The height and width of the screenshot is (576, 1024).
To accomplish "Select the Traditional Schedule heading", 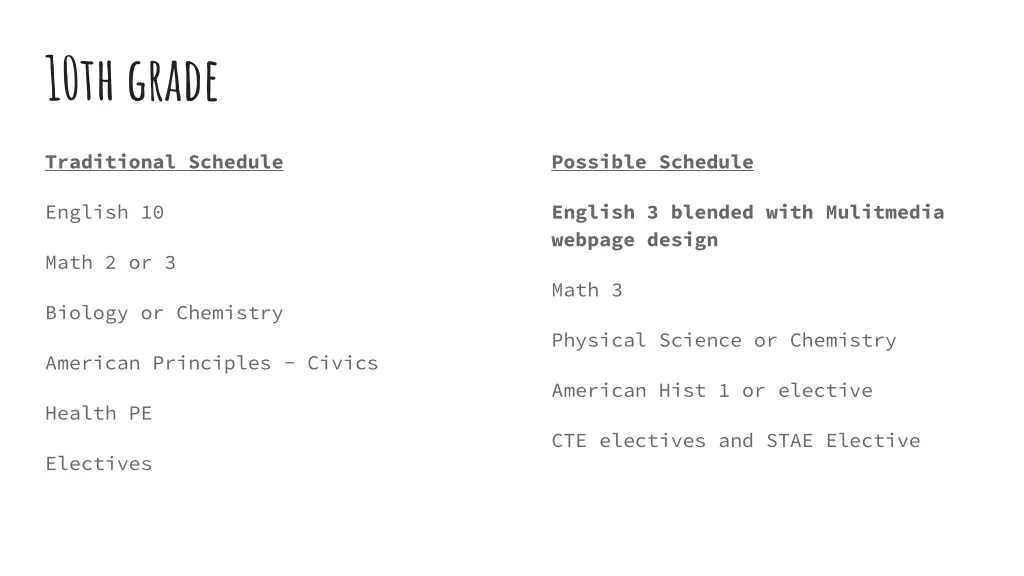I will (164, 162).
